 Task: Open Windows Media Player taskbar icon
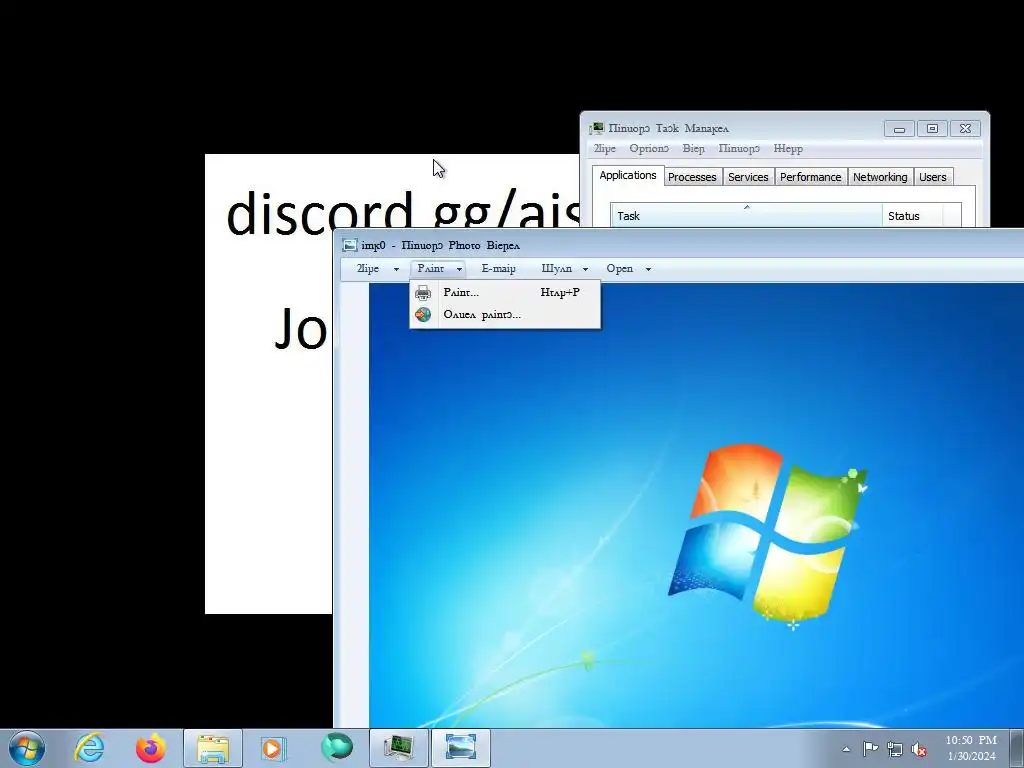tap(274, 748)
